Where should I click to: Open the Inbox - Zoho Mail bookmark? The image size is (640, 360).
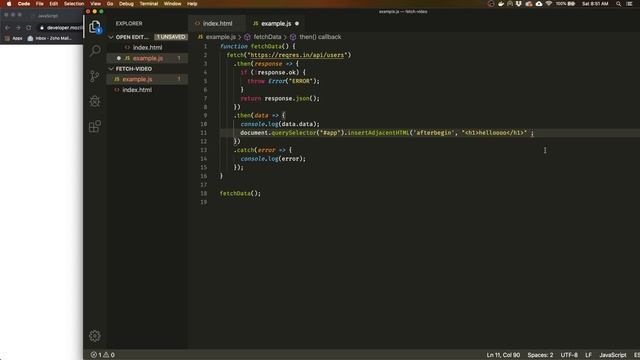coord(49,38)
